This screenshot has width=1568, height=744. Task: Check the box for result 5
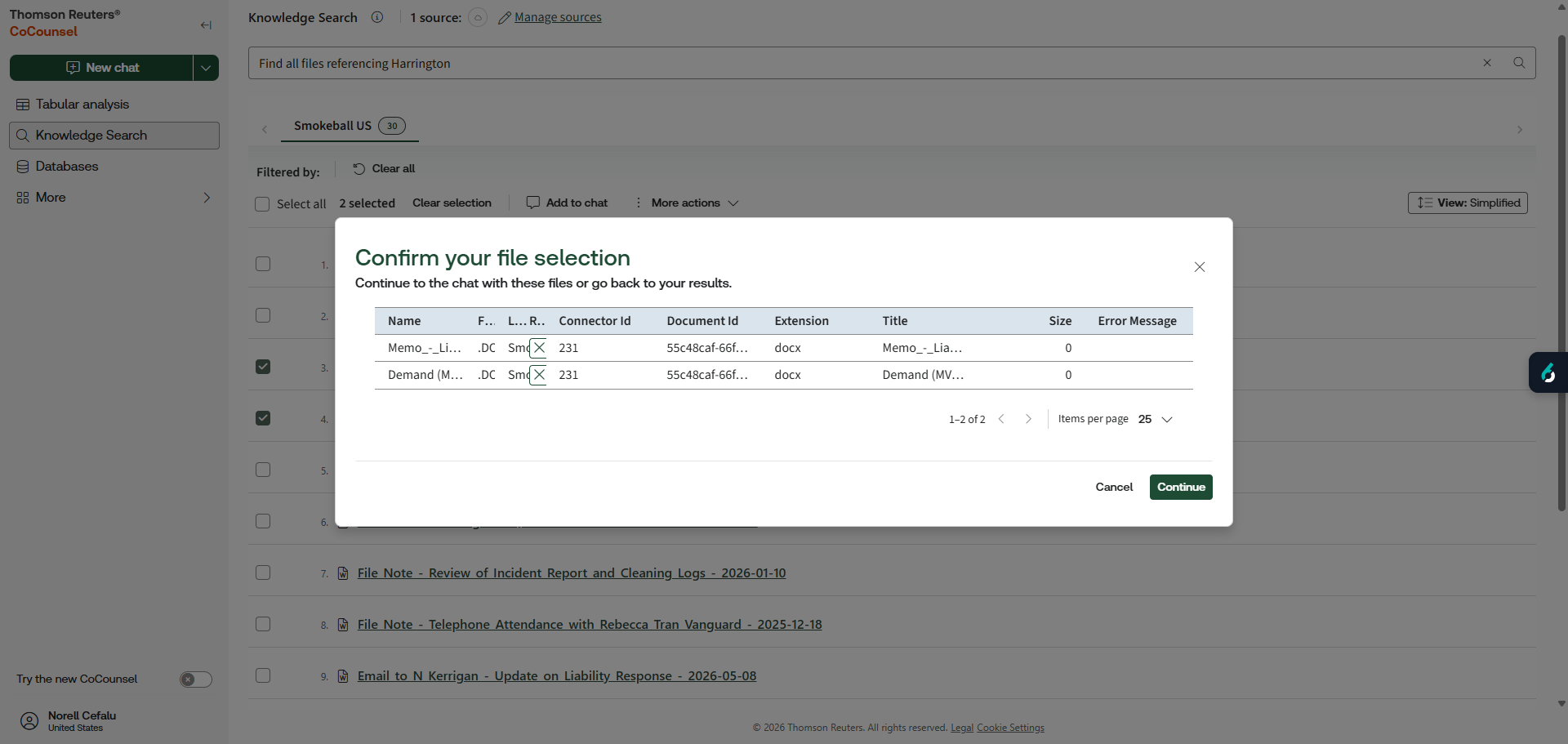point(263,470)
